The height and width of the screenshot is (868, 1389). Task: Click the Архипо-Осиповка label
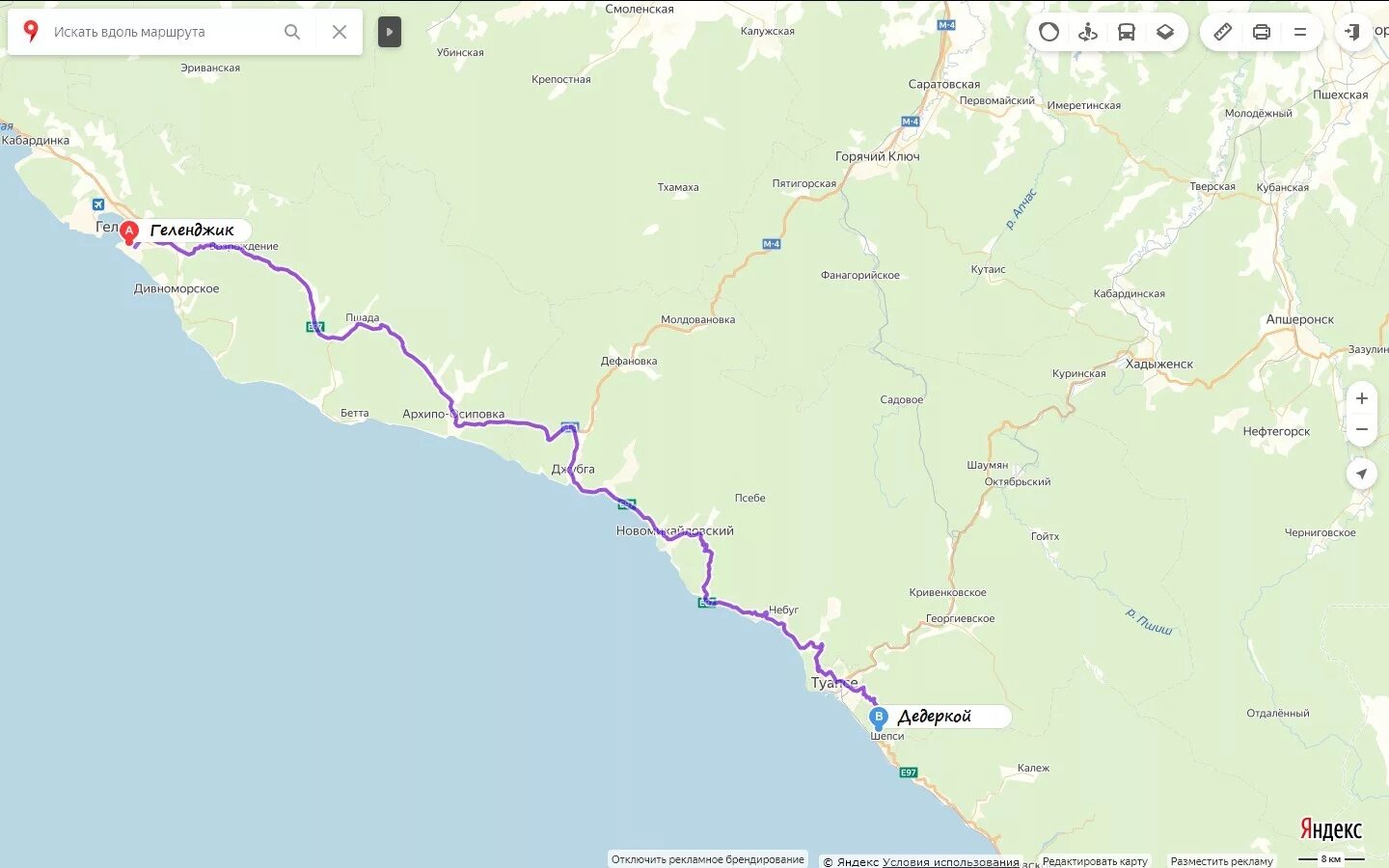[453, 415]
